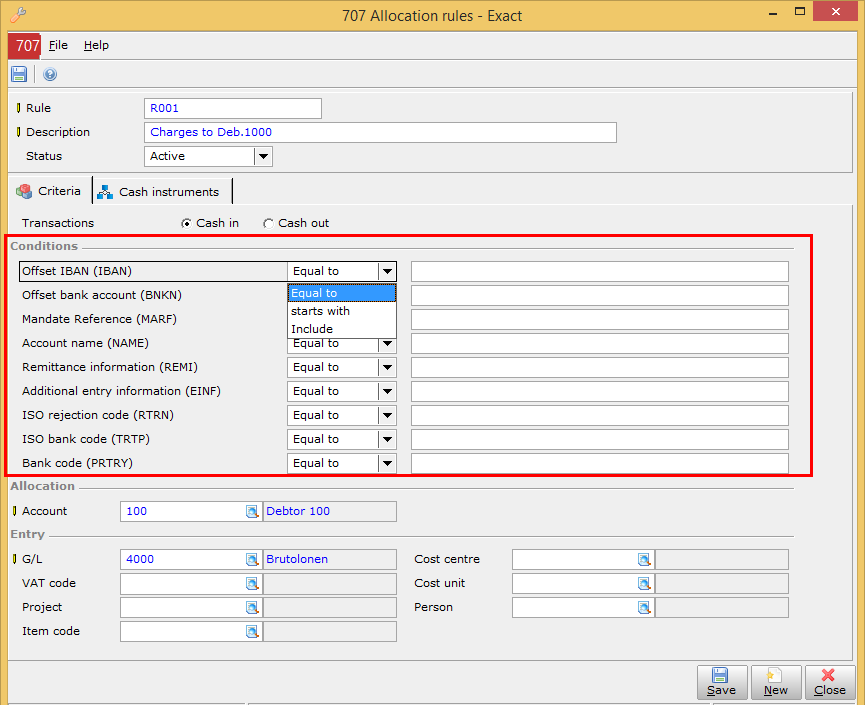
Task: Select Cash out radio button
Action: 268,223
